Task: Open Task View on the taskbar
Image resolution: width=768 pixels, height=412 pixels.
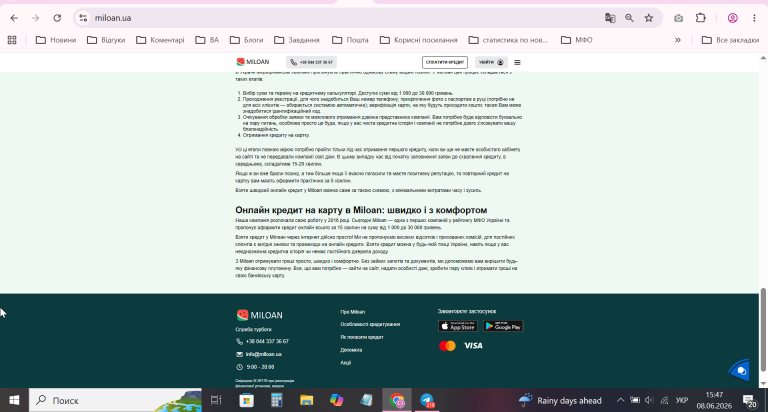Action: pos(216,400)
